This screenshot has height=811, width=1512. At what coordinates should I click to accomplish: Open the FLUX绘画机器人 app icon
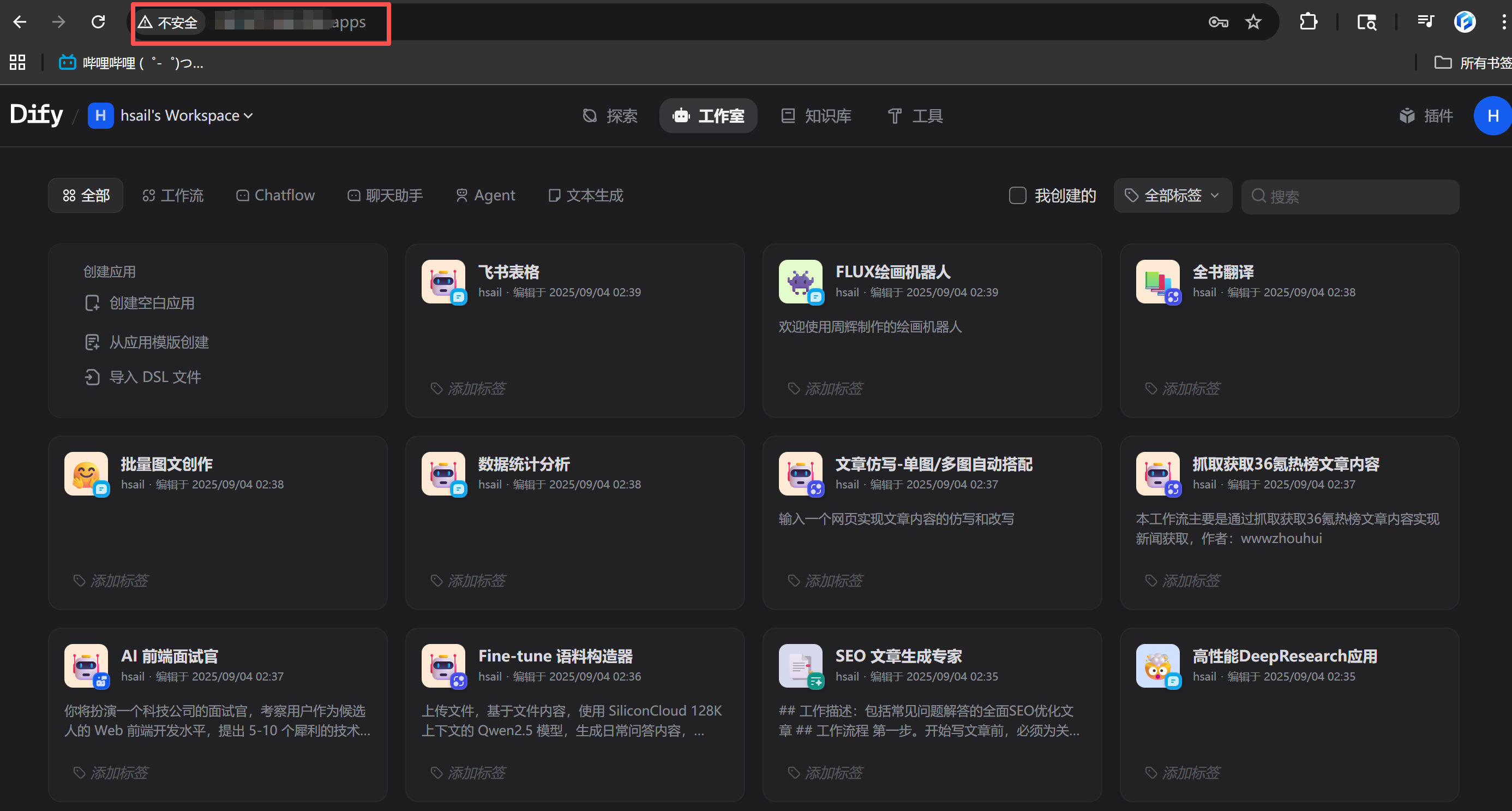[x=801, y=282]
